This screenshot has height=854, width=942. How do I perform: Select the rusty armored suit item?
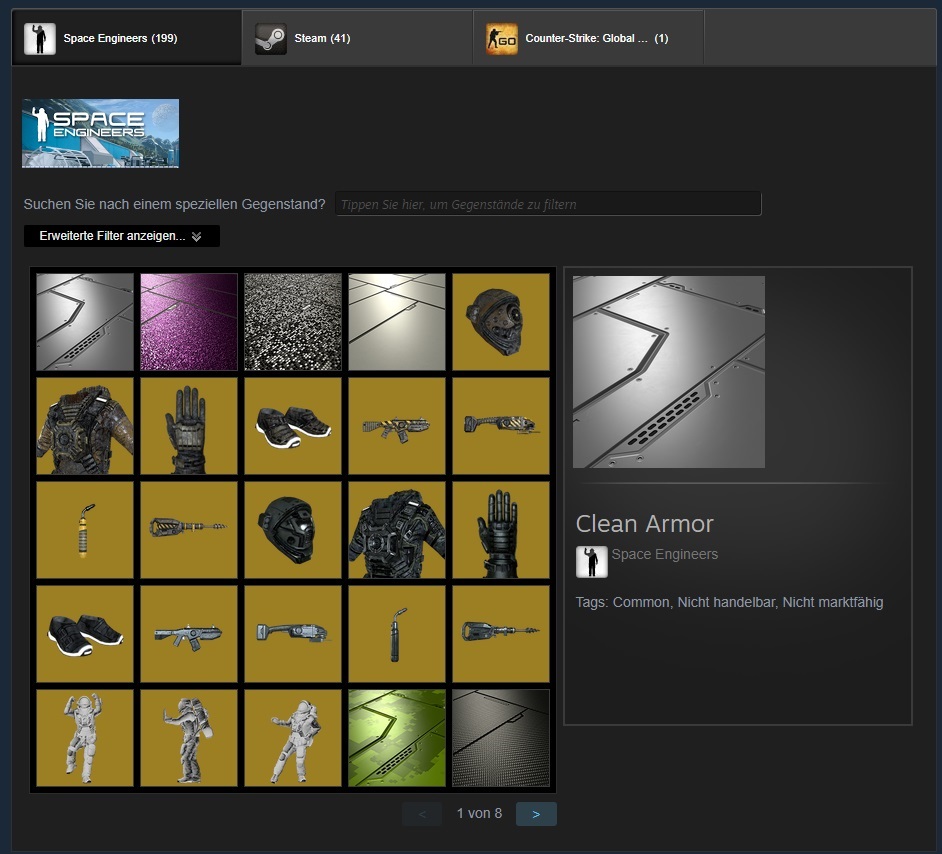85,426
